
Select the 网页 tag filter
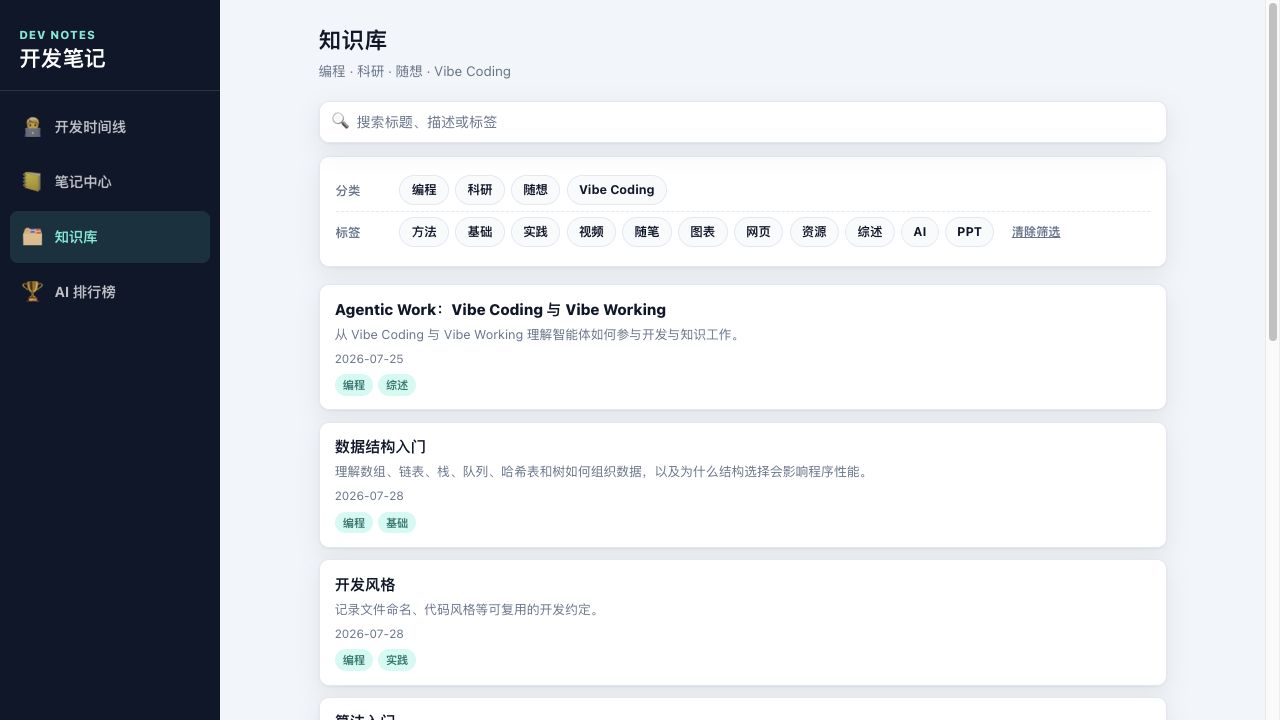(x=759, y=232)
